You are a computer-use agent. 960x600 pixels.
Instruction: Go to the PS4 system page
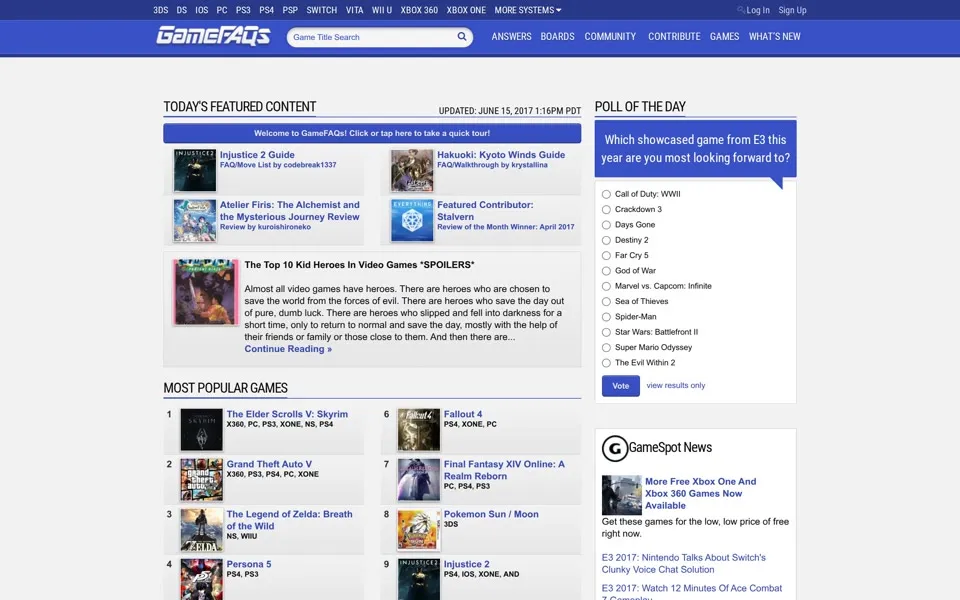click(x=266, y=10)
